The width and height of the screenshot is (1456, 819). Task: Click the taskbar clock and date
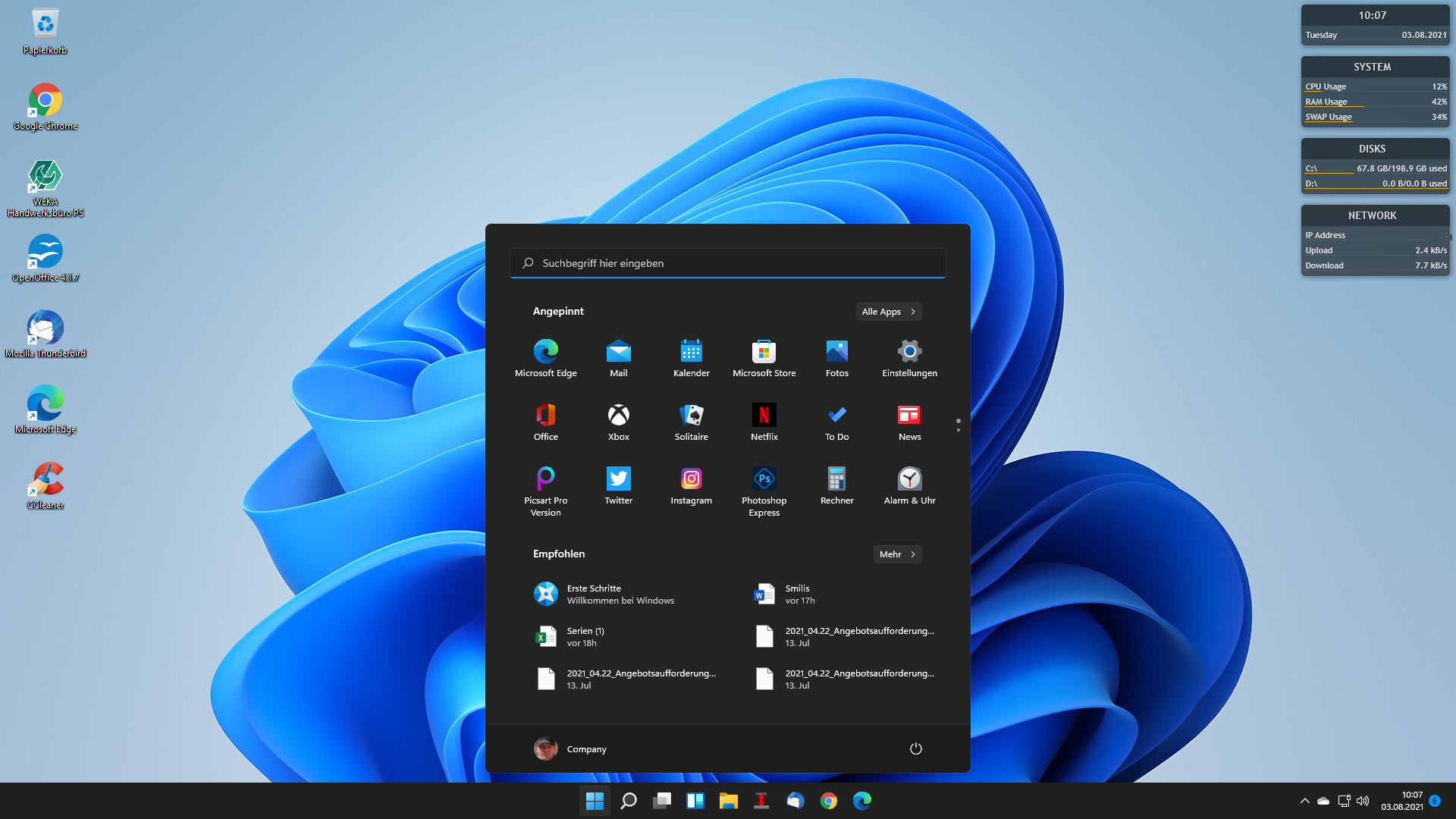click(x=1402, y=801)
